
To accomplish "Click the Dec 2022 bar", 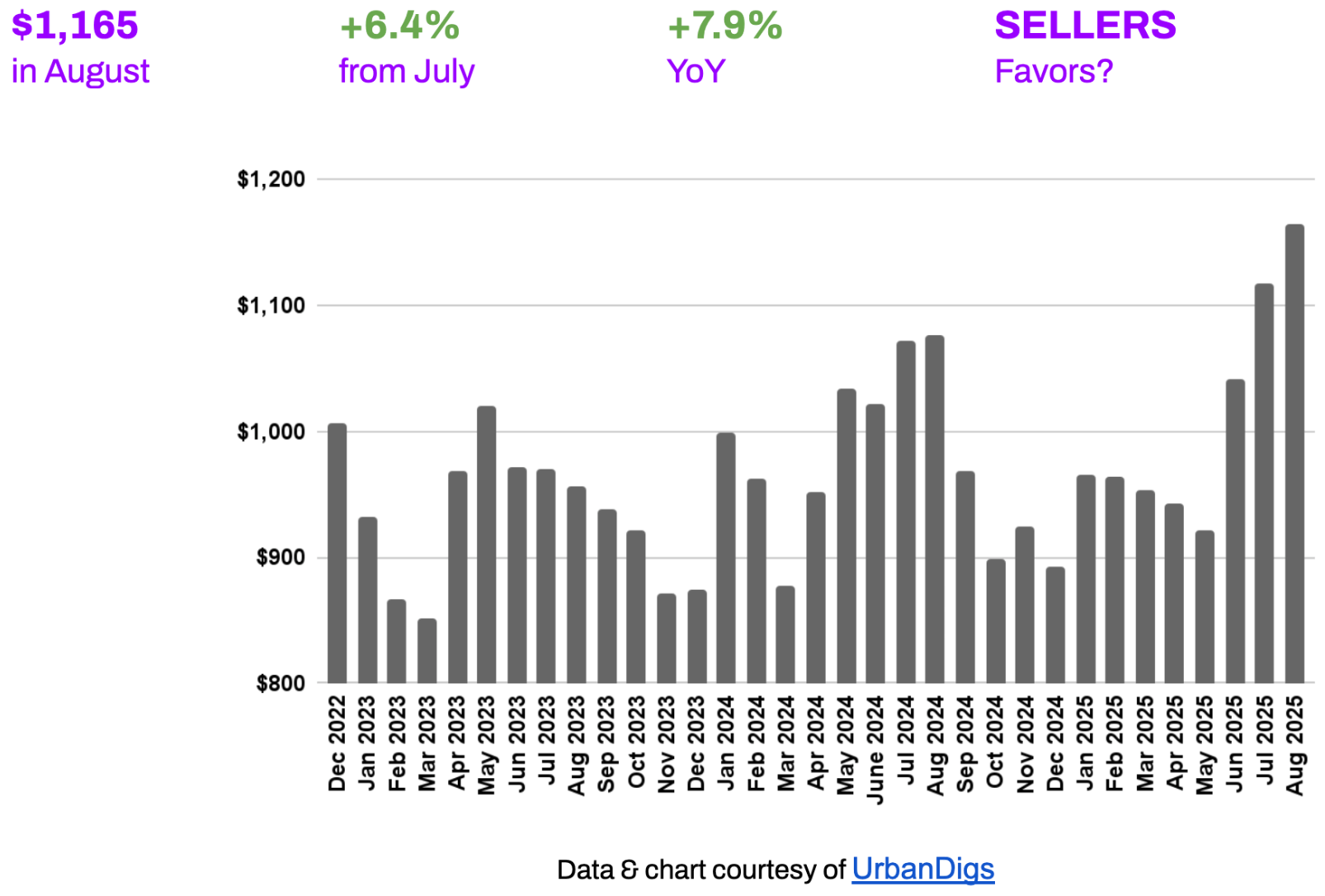I will 337,553.
